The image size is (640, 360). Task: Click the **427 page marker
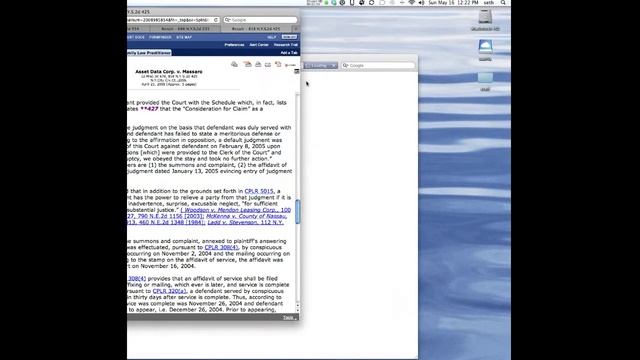(x=149, y=109)
